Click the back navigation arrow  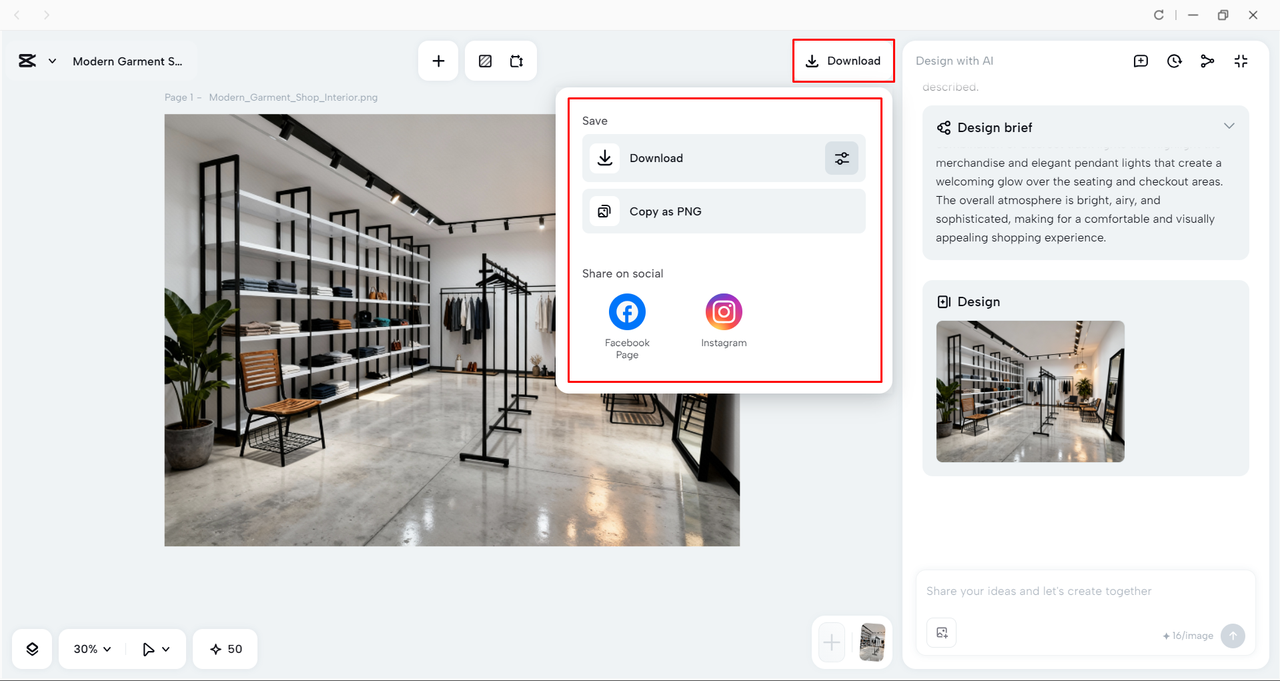point(17,15)
